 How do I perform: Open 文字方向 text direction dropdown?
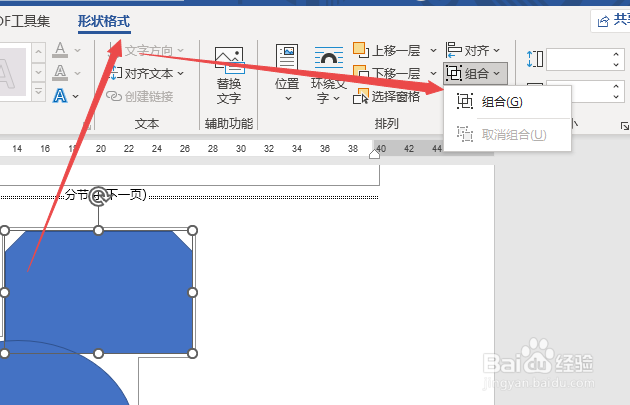point(147,51)
